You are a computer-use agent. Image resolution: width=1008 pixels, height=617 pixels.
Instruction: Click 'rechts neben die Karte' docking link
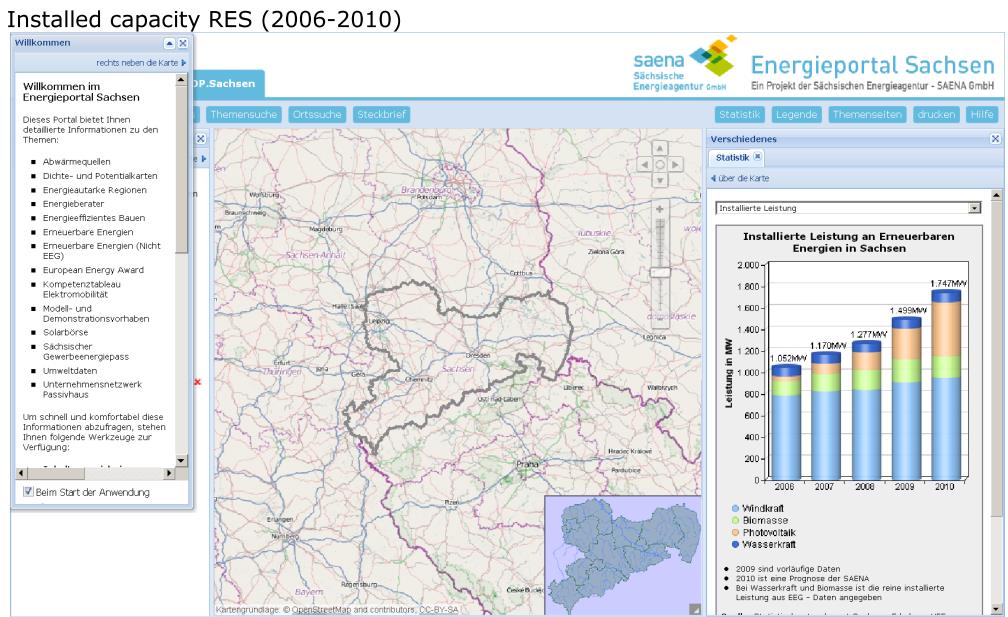coord(141,63)
